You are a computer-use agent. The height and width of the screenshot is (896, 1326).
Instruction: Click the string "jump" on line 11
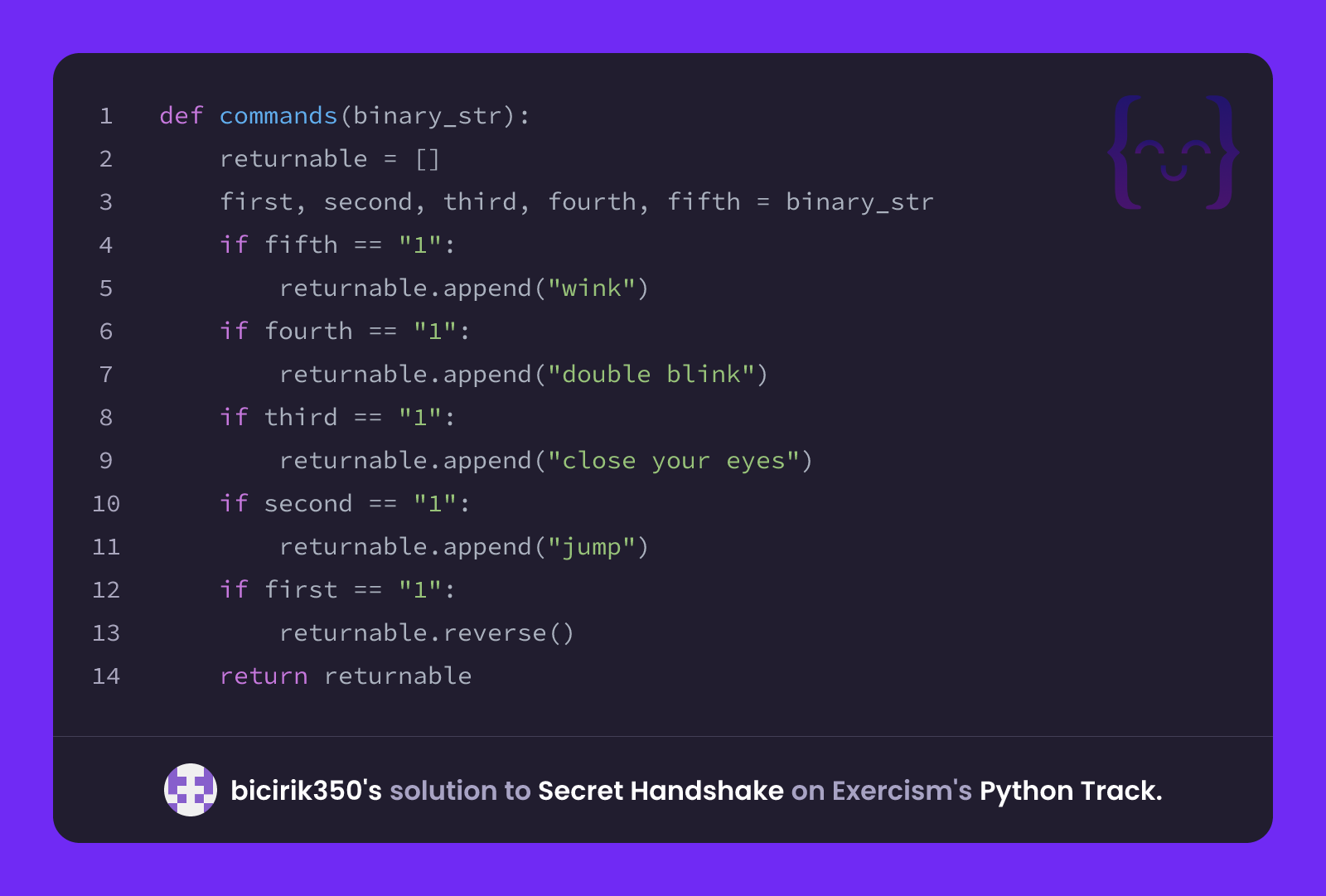pyautogui.click(x=591, y=547)
